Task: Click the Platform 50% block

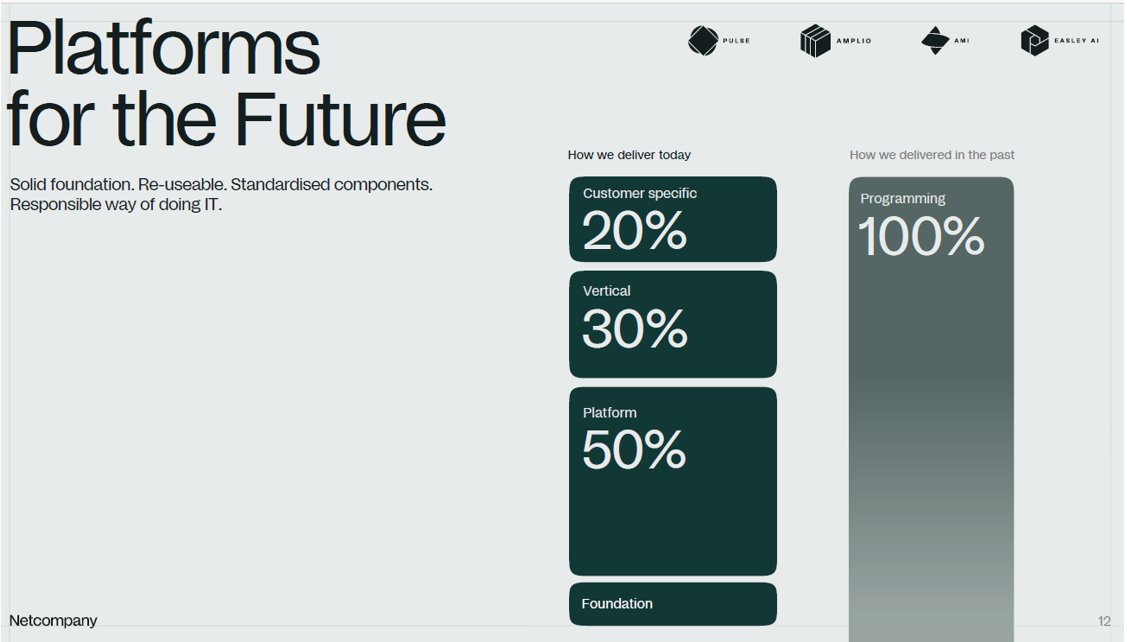Action: click(x=673, y=481)
